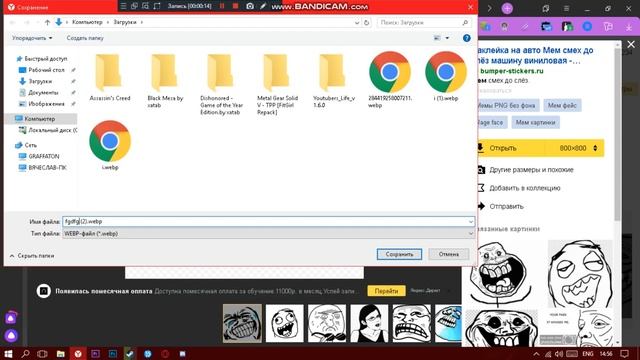Image resolution: width=640 pixels, height=360 pixels.
Task: Open Документы in navigation pane
Action: [43, 93]
